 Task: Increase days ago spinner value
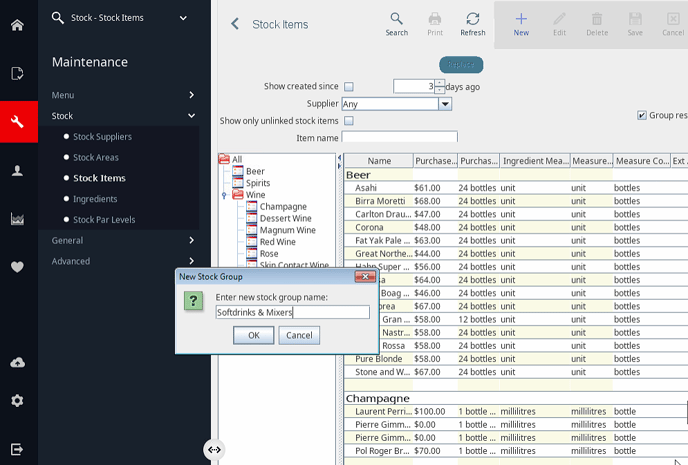[x=440, y=83]
